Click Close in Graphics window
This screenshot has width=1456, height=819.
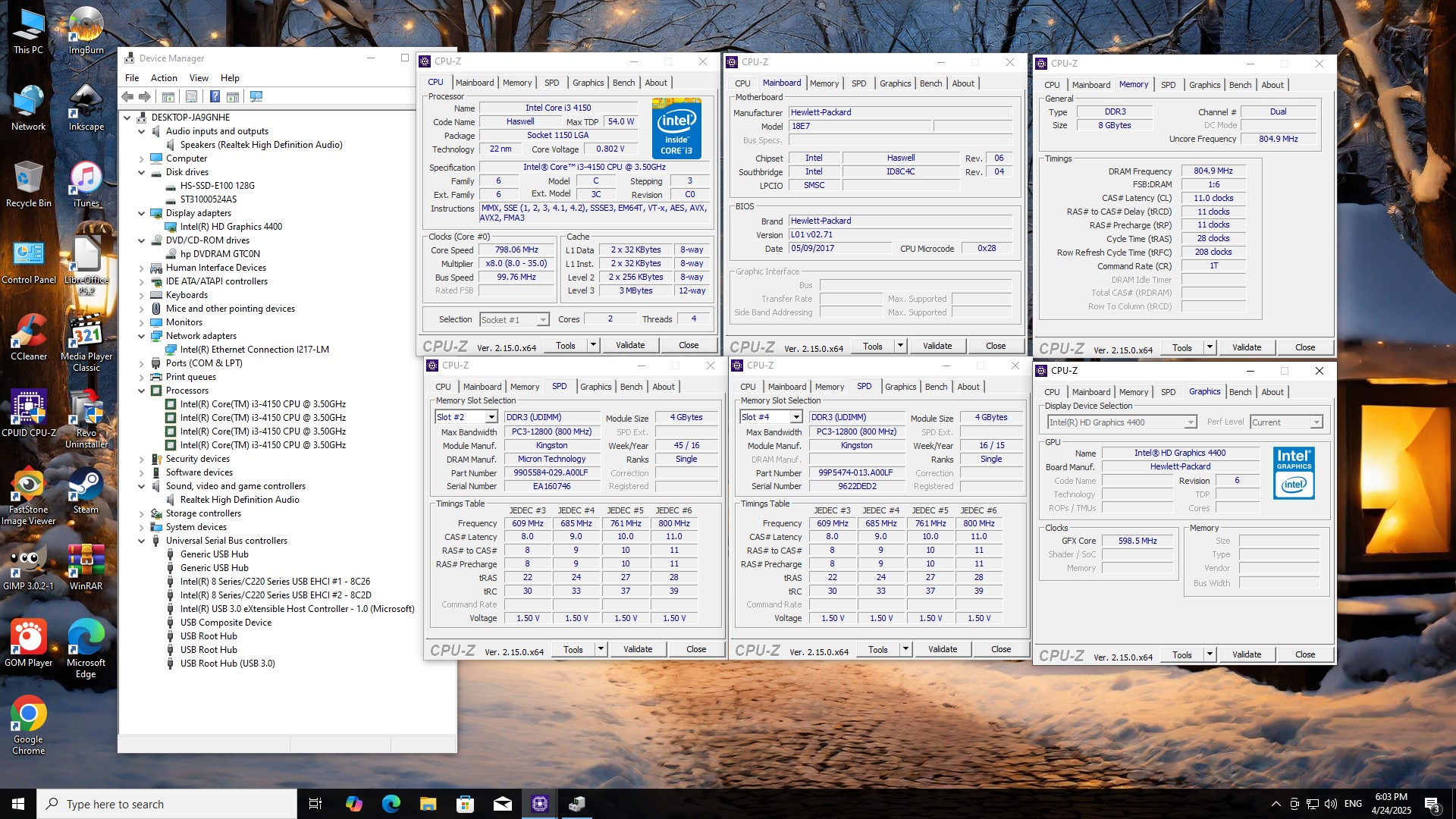coord(1305,654)
